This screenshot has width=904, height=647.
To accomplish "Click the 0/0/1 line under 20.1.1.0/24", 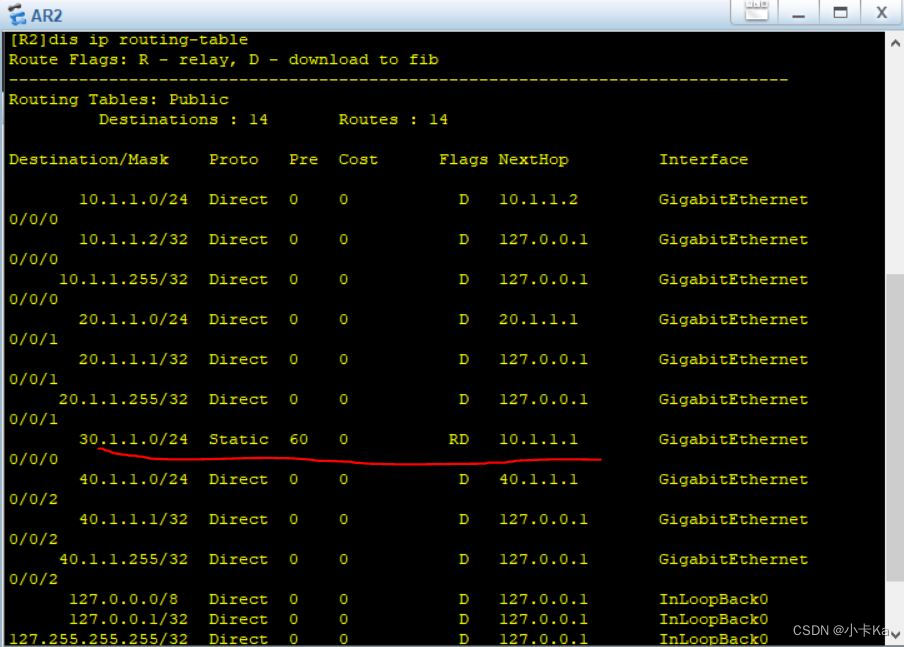I will point(33,340).
